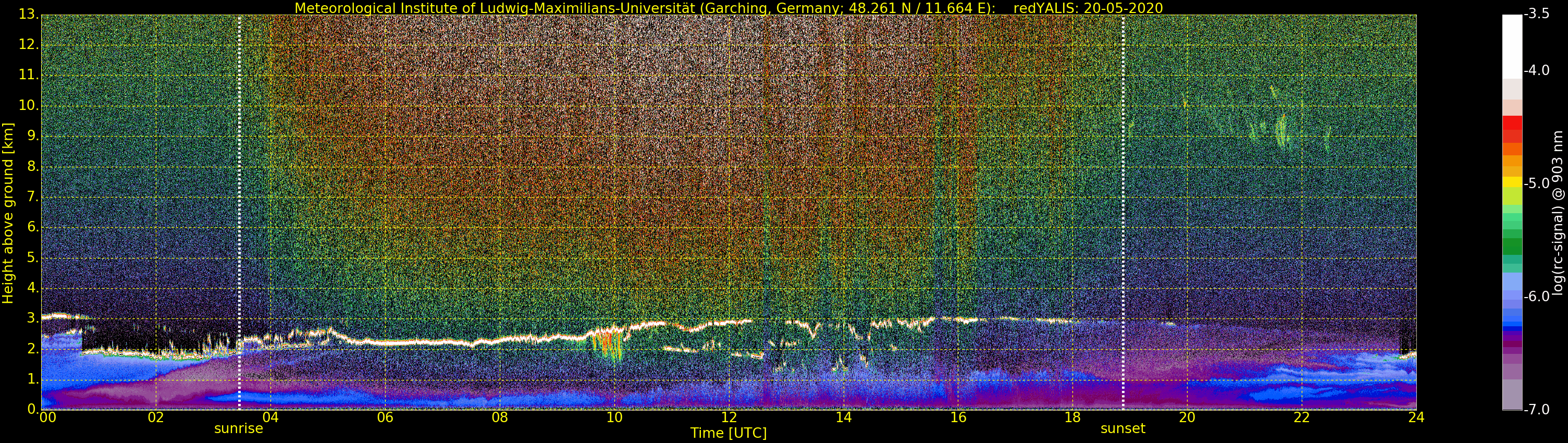Click the x-axis tick label '06'
This screenshot has height=443, width=1568.
coord(385,417)
